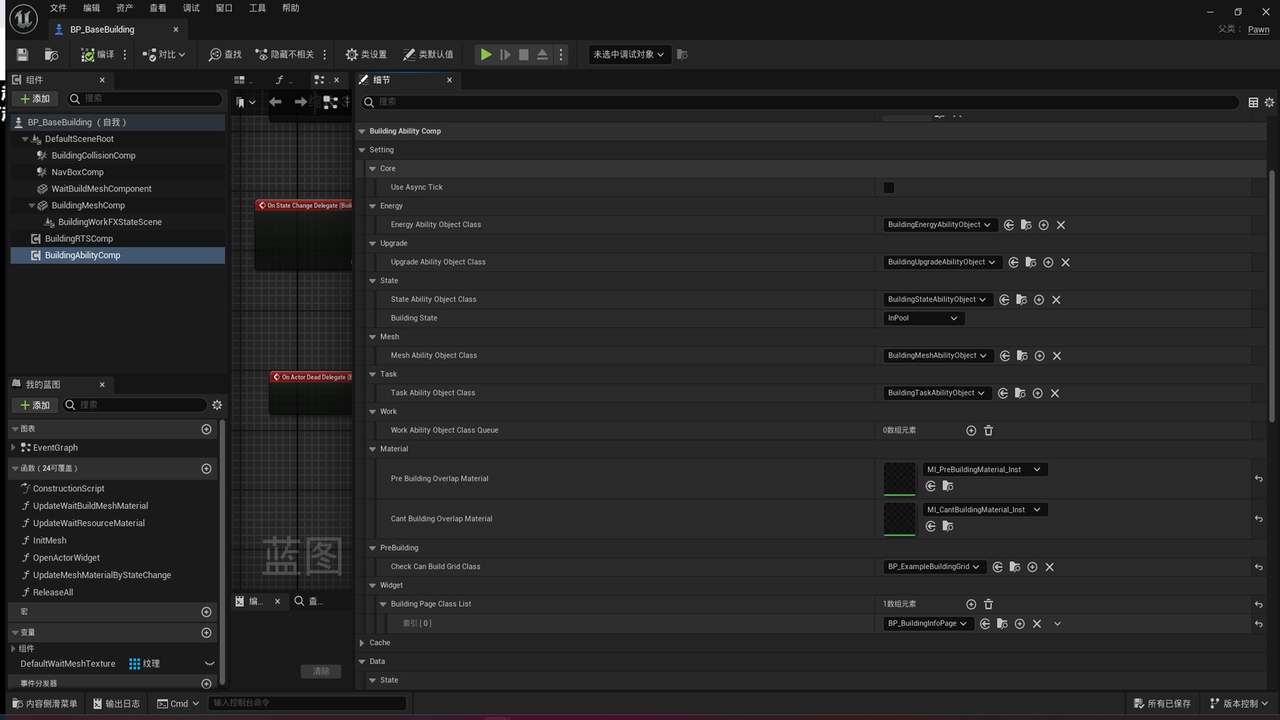Reset Check Can Build Grid Class to default
This screenshot has width=1280, height=720.
1258,567
